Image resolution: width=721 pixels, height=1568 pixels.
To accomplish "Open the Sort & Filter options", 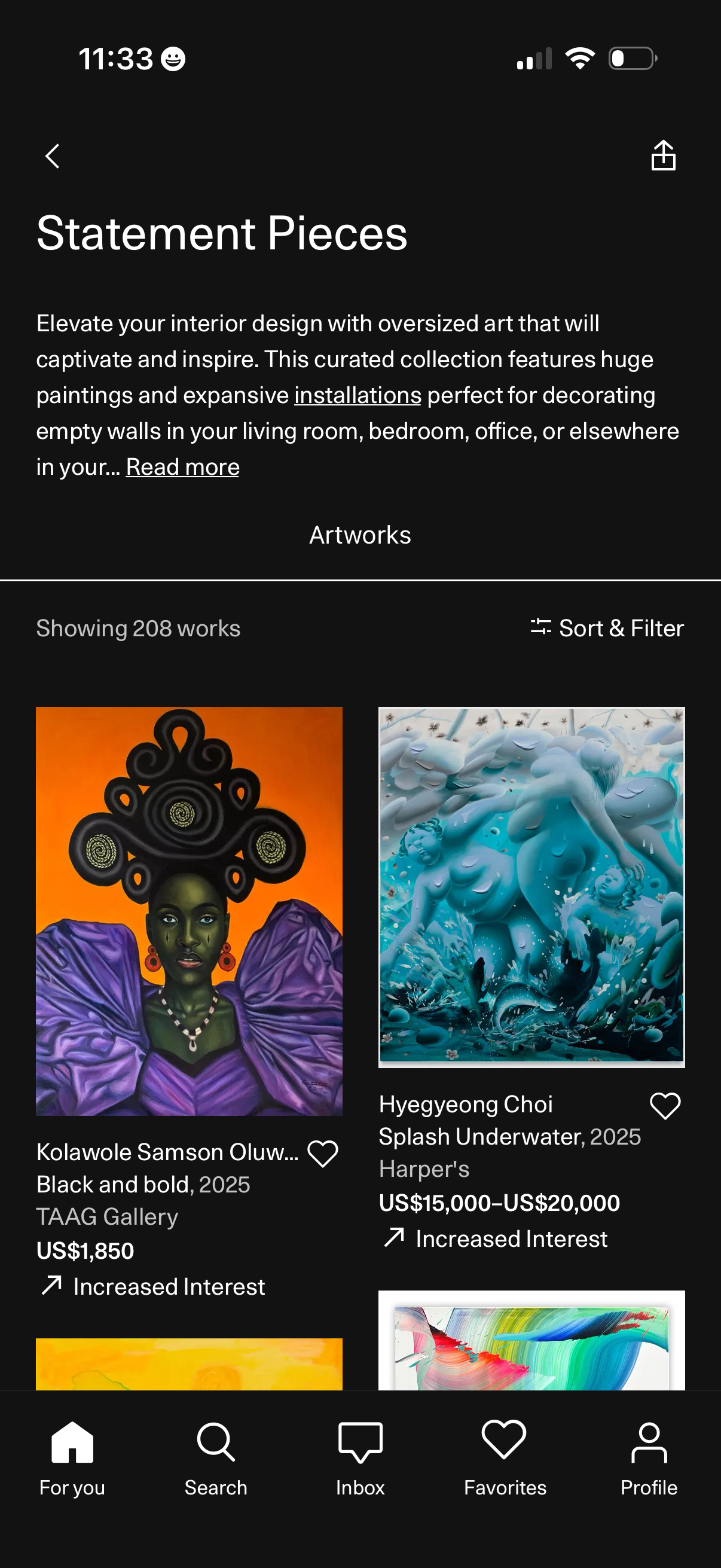I will click(x=607, y=628).
